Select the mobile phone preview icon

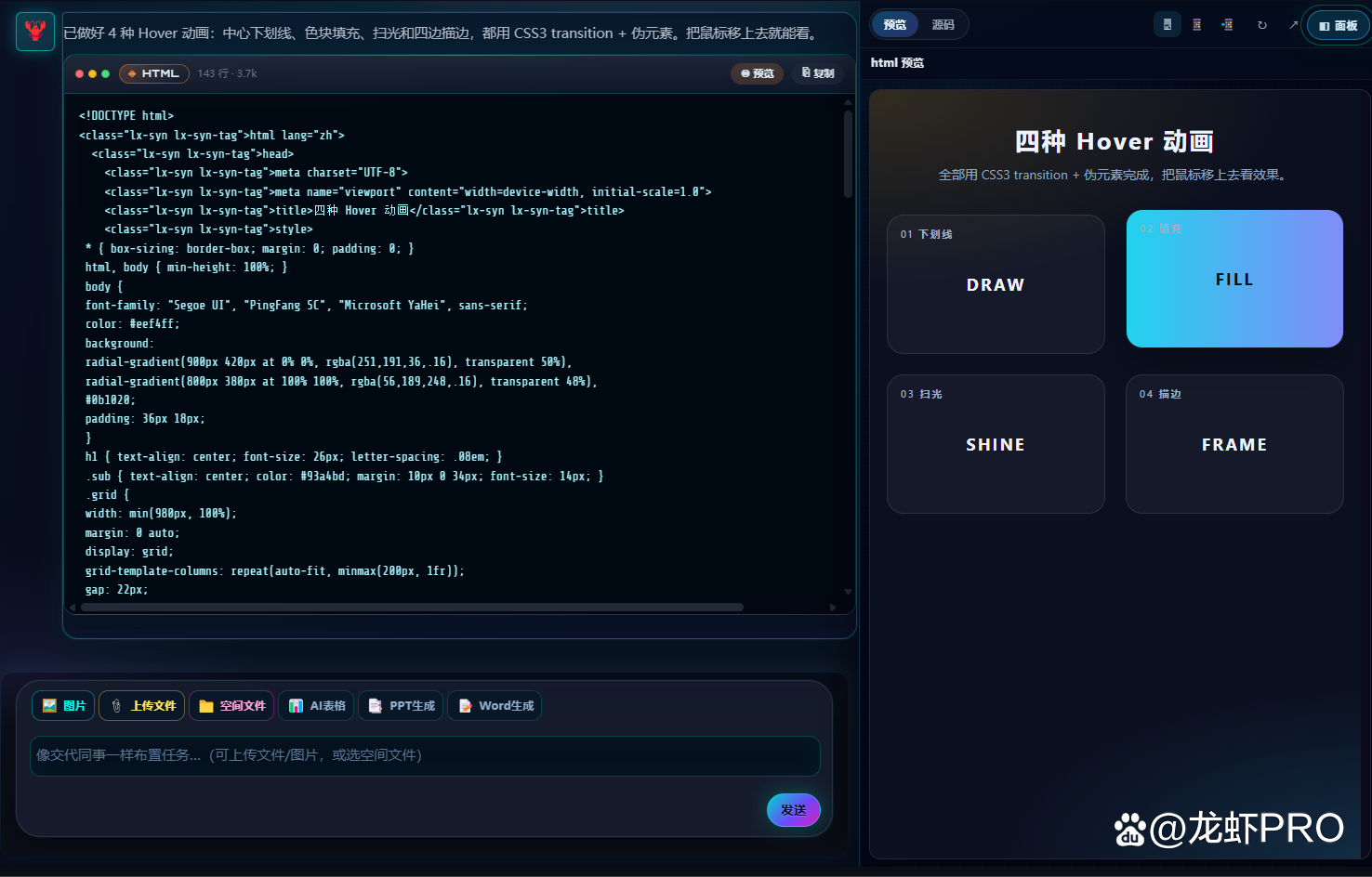[x=1197, y=24]
